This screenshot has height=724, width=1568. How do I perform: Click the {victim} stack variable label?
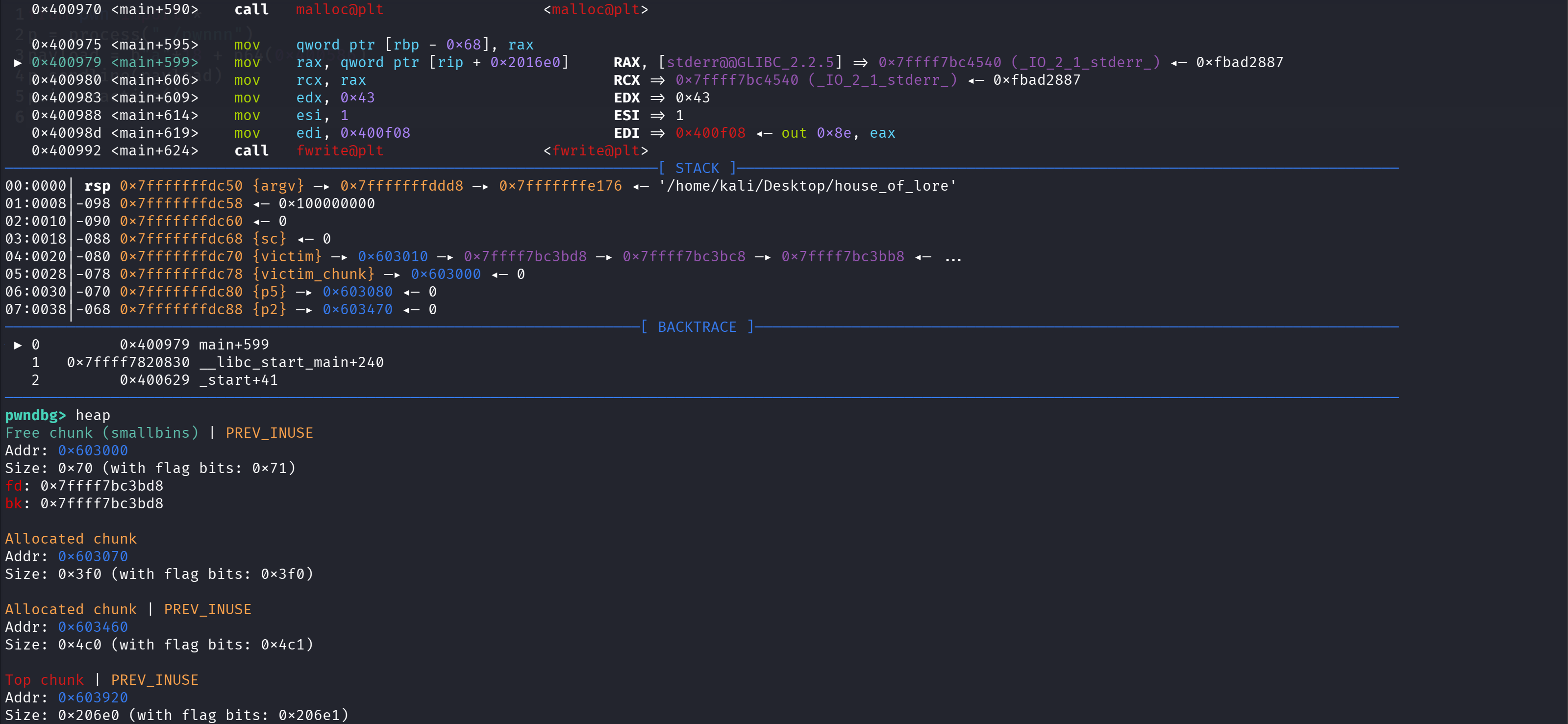pos(287,256)
